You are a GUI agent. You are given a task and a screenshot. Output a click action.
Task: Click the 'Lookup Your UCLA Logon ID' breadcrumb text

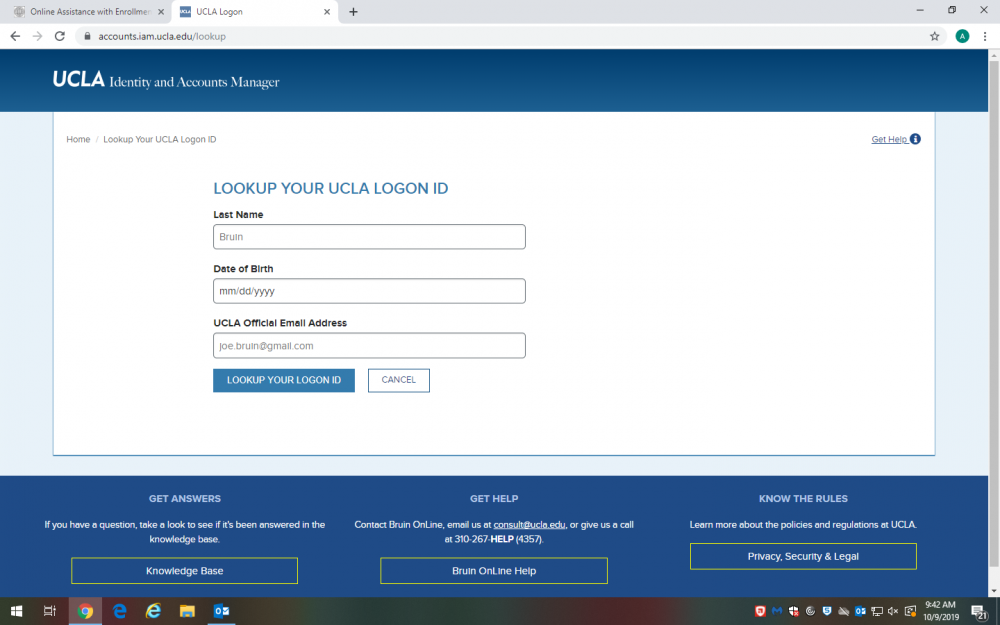pyautogui.click(x=159, y=139)
